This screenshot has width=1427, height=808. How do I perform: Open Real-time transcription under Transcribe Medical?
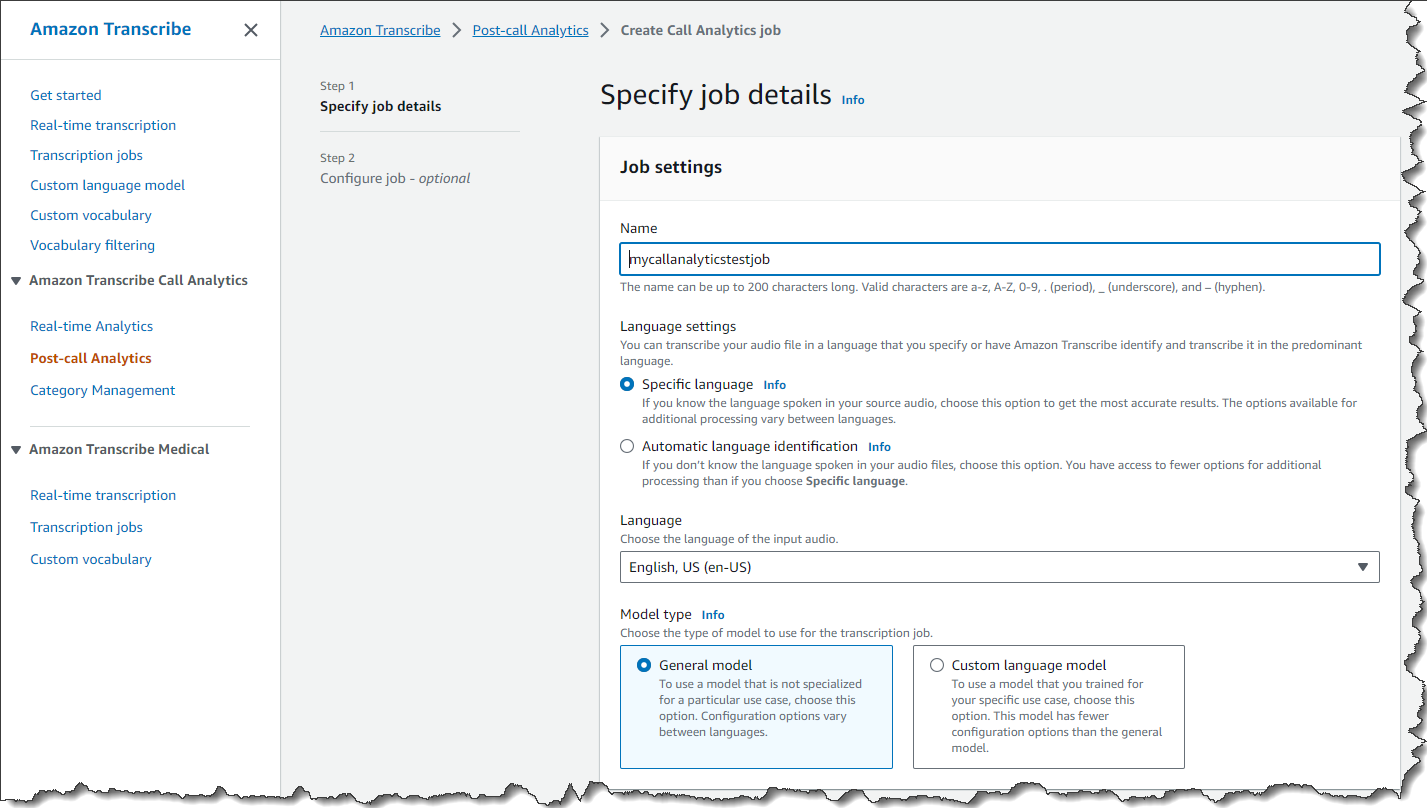(x=103, y=495)
